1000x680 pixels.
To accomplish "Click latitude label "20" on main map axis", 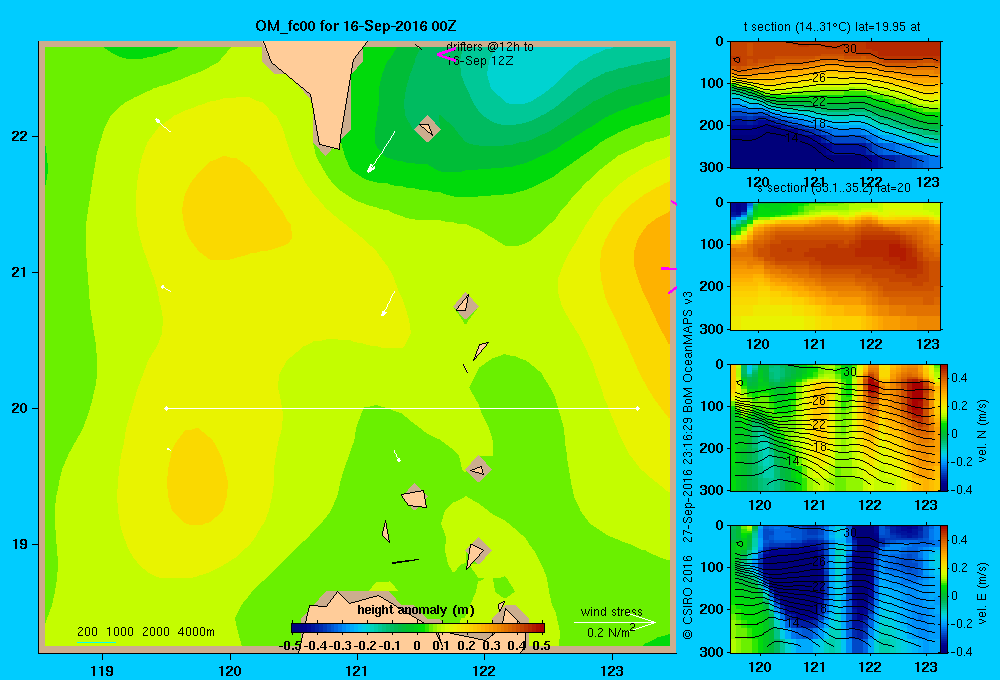I will (x=20, y=408).
